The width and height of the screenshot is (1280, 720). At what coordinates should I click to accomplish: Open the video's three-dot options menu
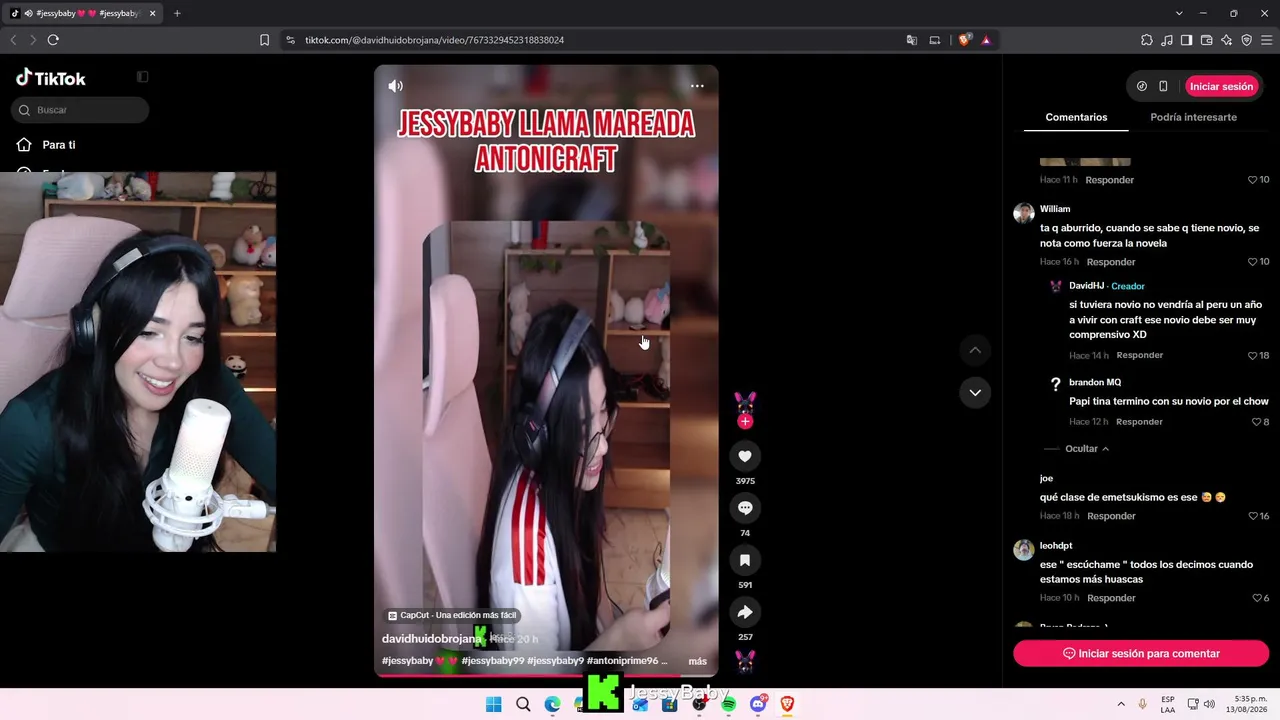click(x=697, y=86)
